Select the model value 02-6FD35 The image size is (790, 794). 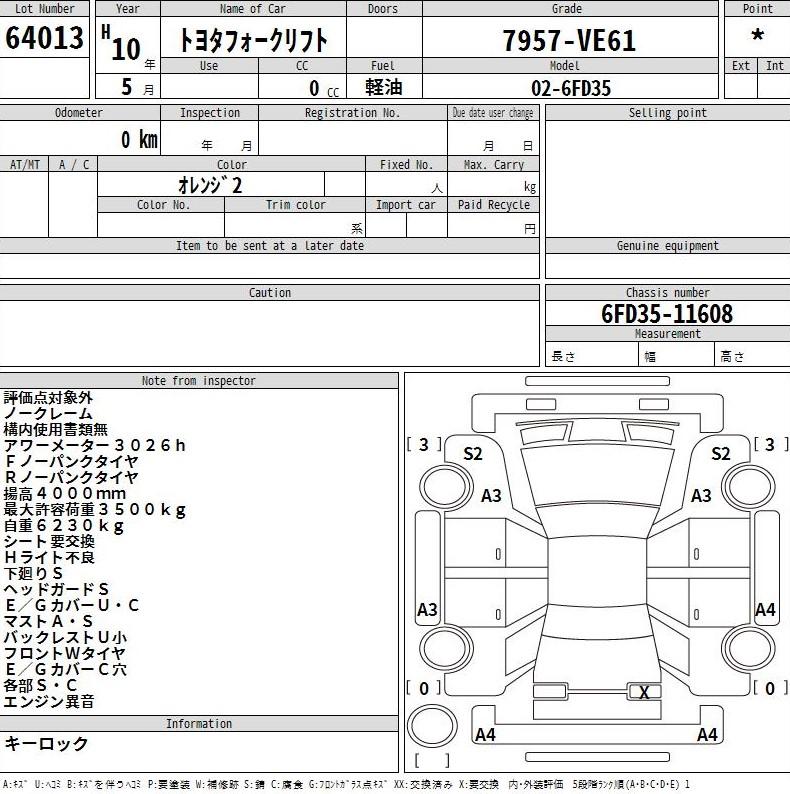tap(571, 89)
